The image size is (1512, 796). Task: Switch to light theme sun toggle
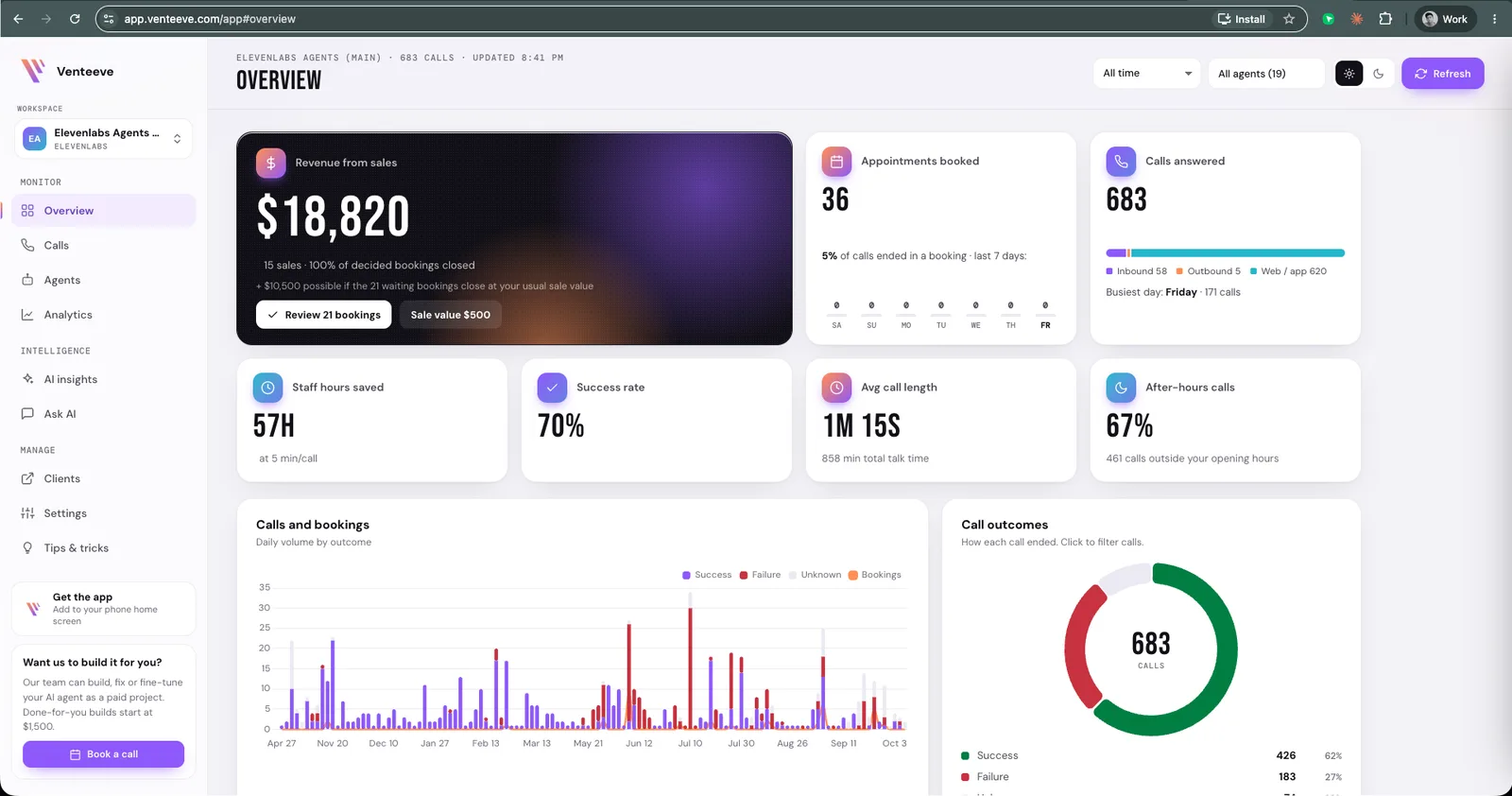point(1349,74)
